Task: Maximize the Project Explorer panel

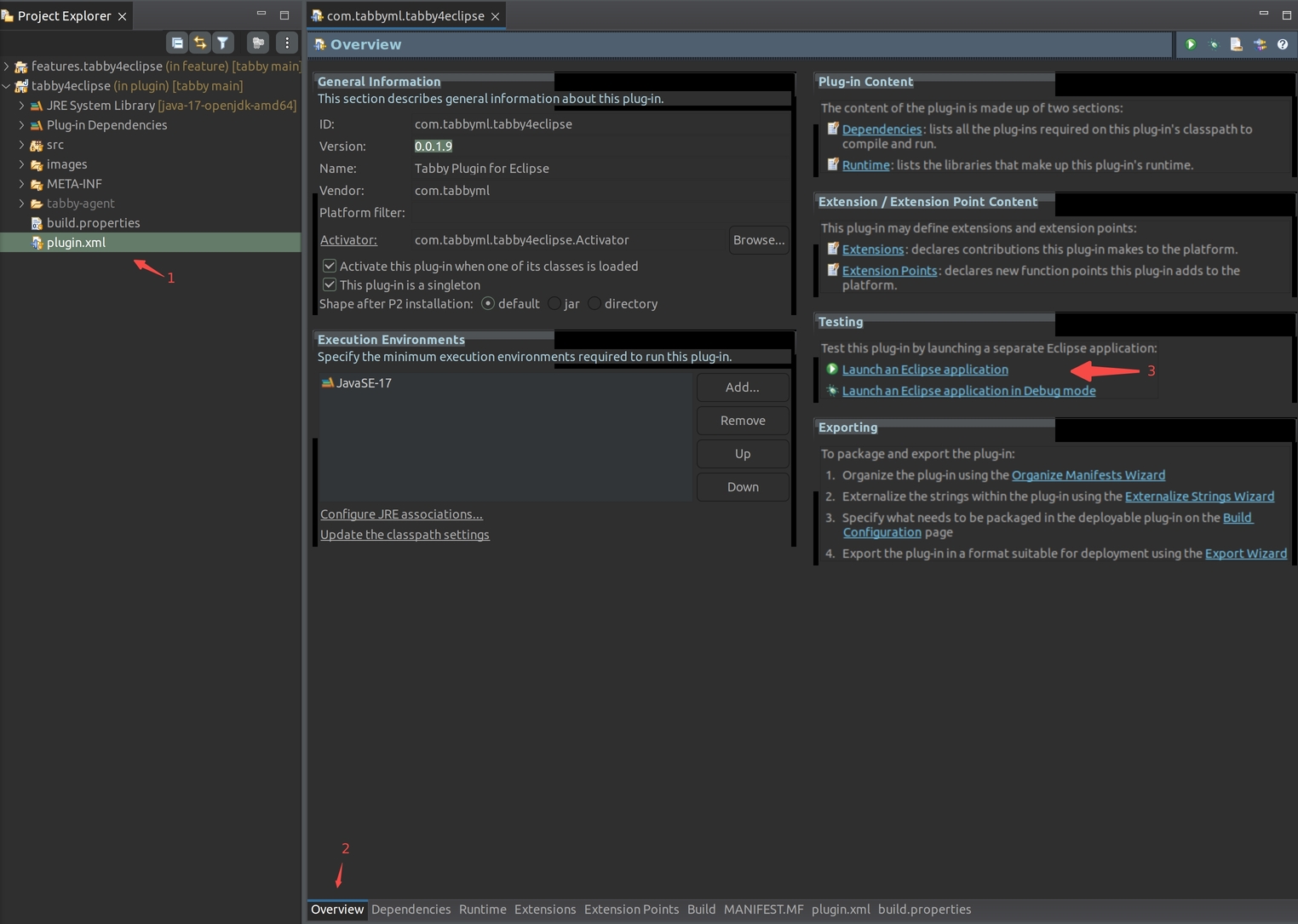Action: point(284,14)
